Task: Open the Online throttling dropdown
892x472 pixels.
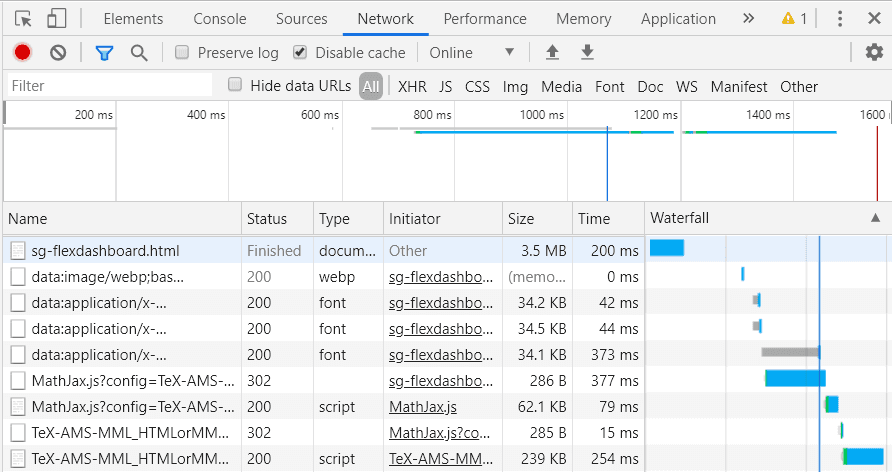Action: tap(471, 53)
